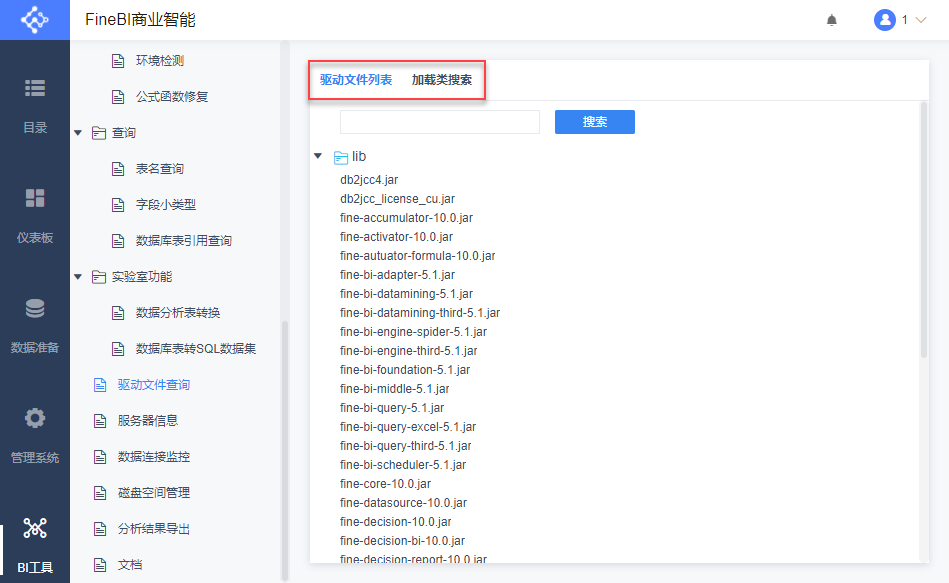Viewport: 949px width, 583px height.
Task: Open 数据连接监控 menu item
Action: (154, 457)
